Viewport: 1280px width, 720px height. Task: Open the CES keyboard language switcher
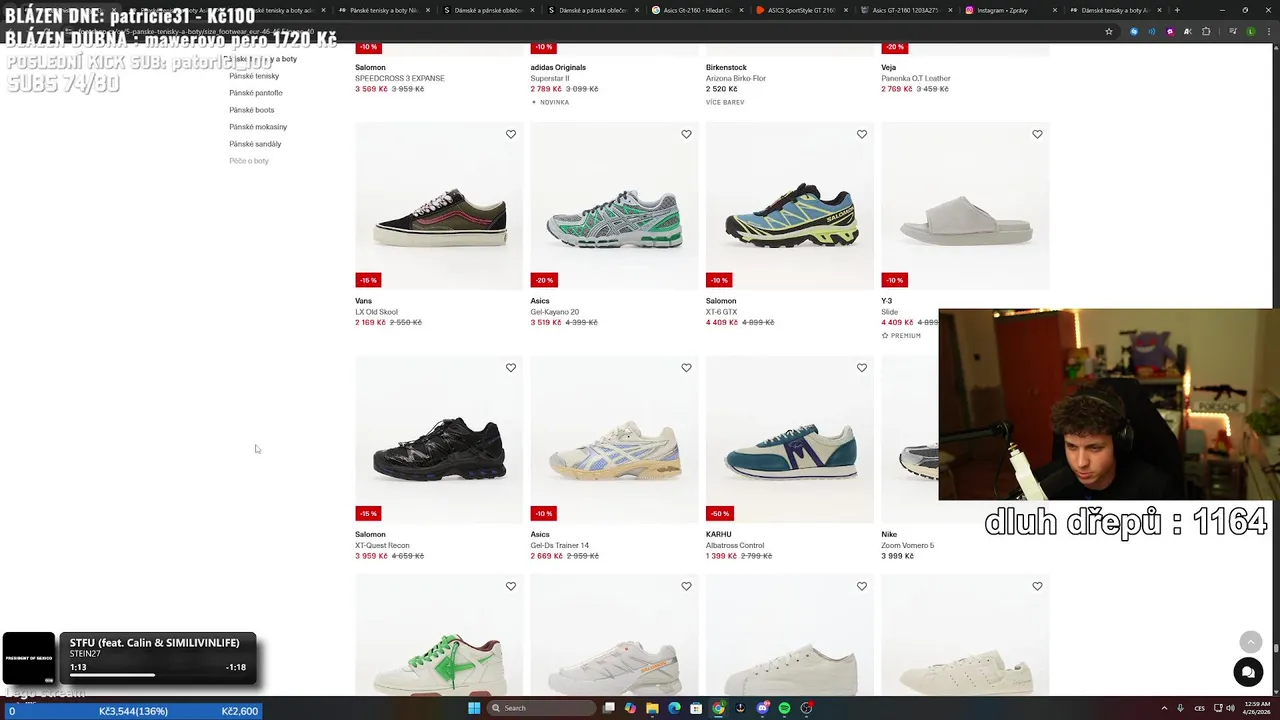tap(1199, 708)
